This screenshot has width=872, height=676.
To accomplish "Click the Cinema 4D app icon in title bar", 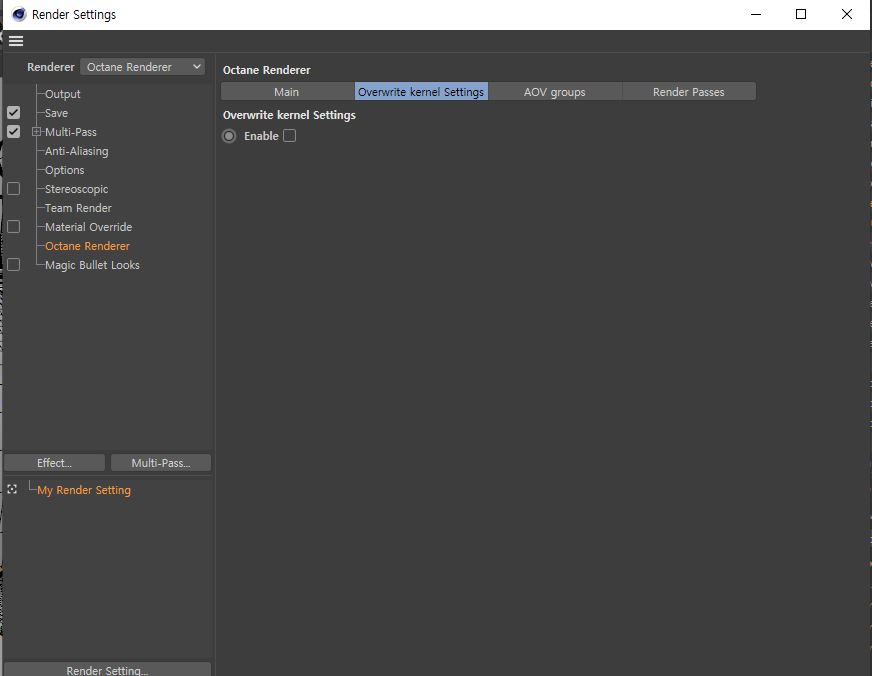I will pos(19,14).
